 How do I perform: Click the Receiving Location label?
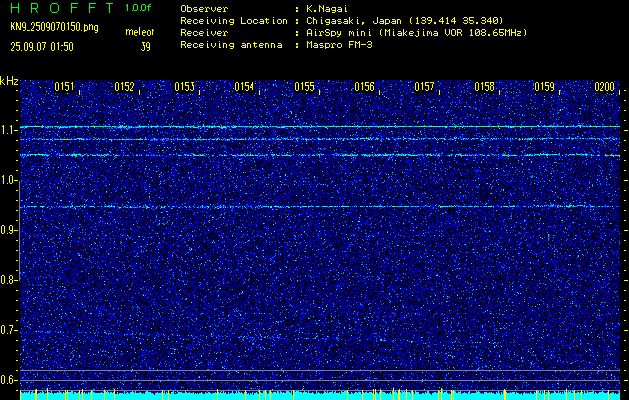click(234, 20)
